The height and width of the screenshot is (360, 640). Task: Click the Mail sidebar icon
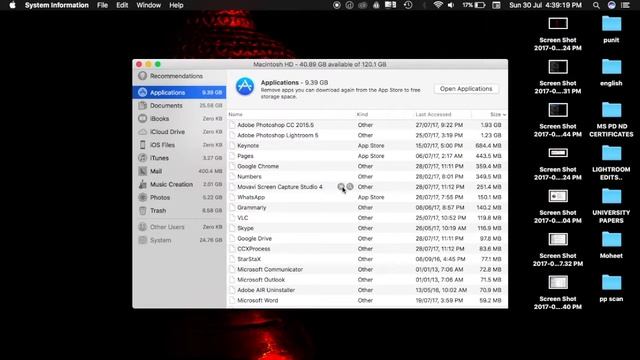[142, 171]
